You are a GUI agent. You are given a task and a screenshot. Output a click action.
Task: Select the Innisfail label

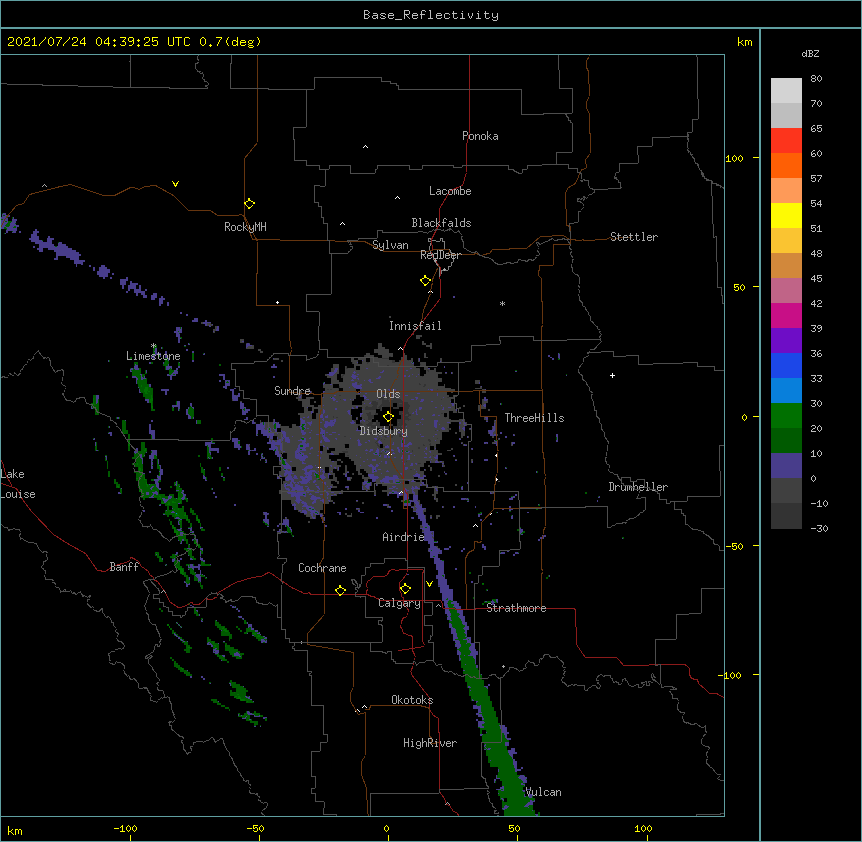coord(415,326)
